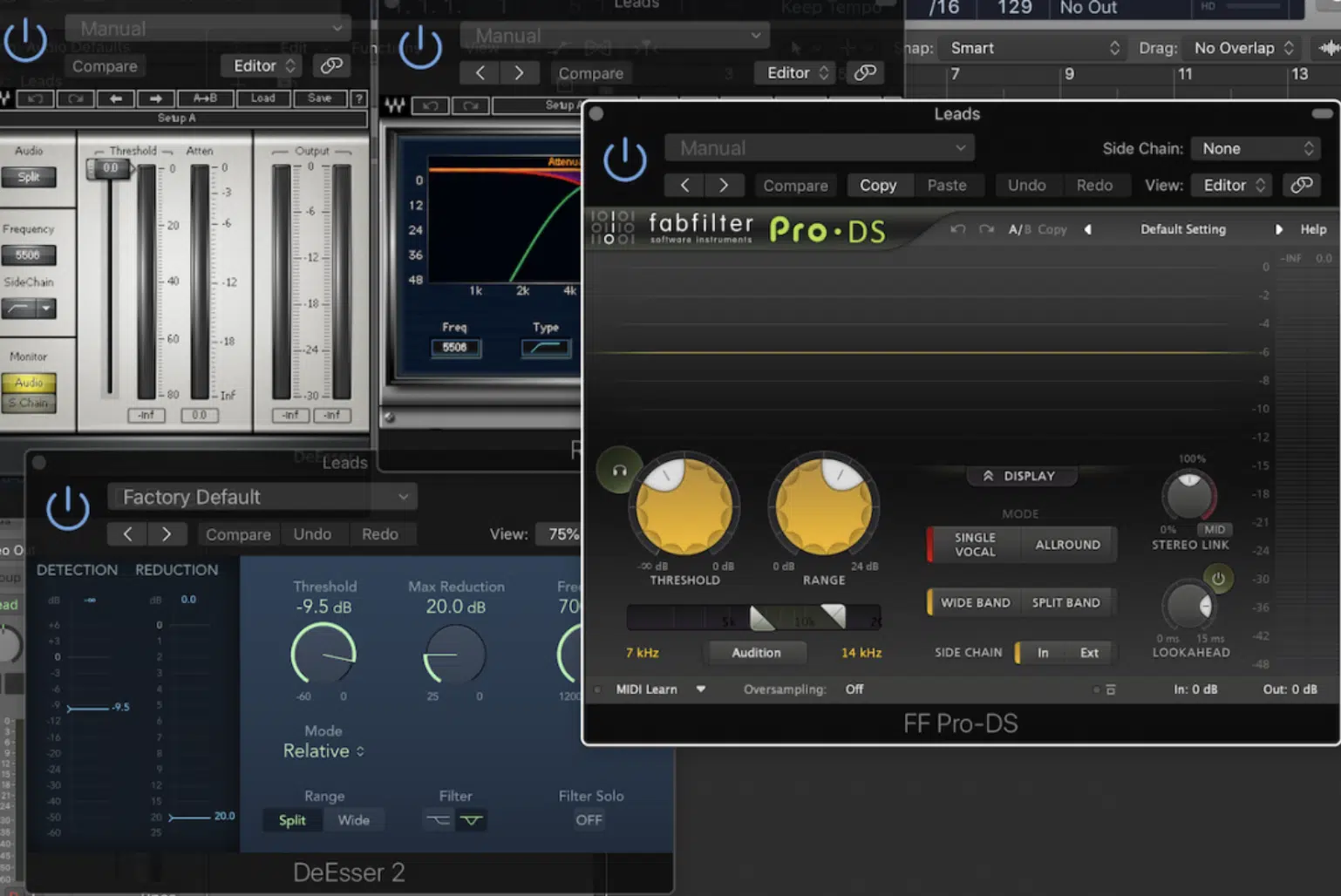Click Waves right arrow preset button
1341x896 pixels.
[x=155, y=98]
